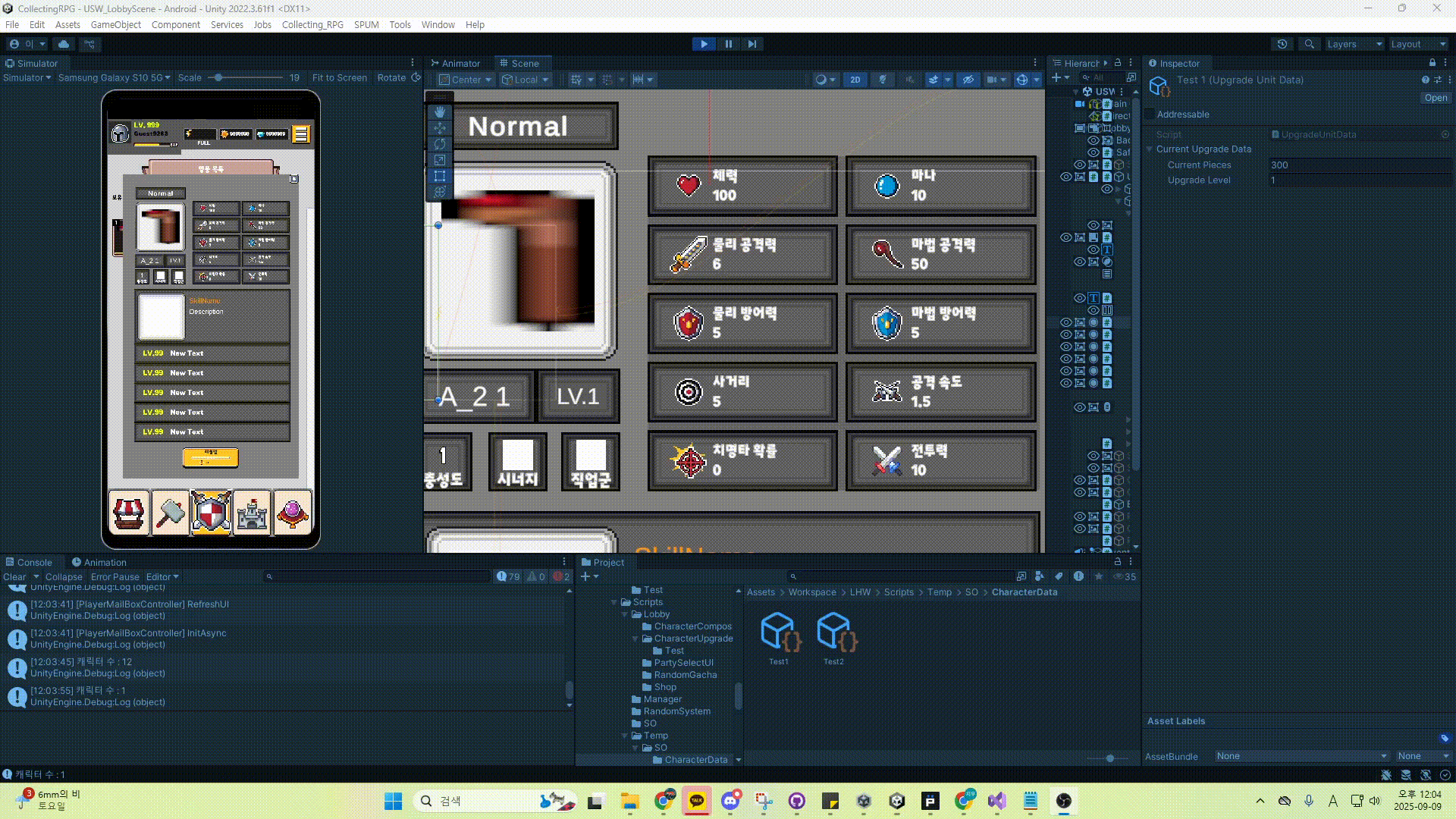Screen dimensions: 1456x819
Task: Select the Rect tool in Scene toolbar
Action: tap(440, 176)
